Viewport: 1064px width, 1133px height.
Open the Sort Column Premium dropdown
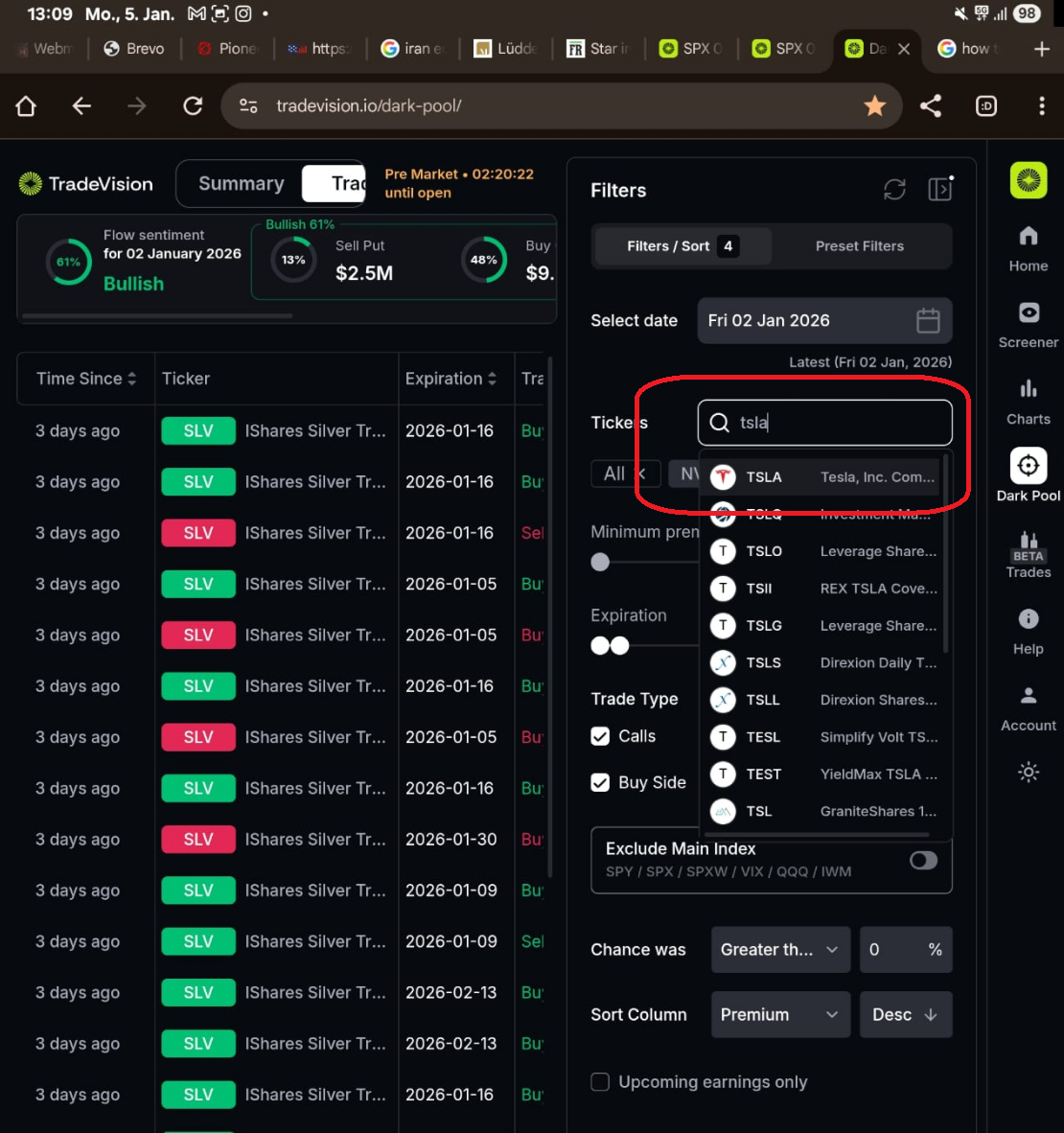click(x=780, y=1014)
